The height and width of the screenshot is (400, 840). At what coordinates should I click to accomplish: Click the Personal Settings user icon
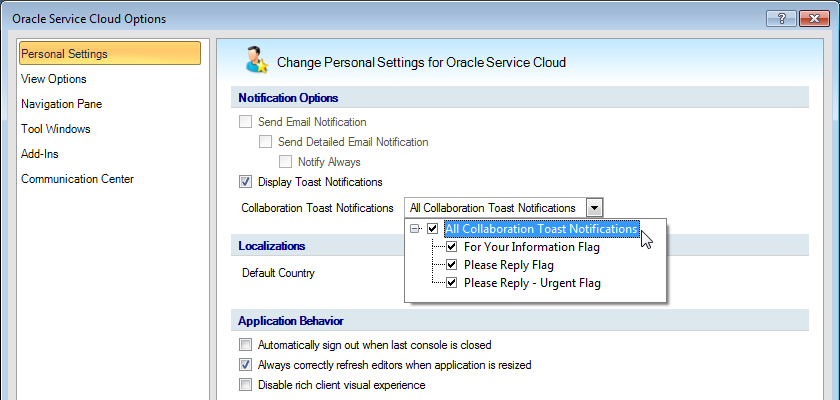(256, 60)
